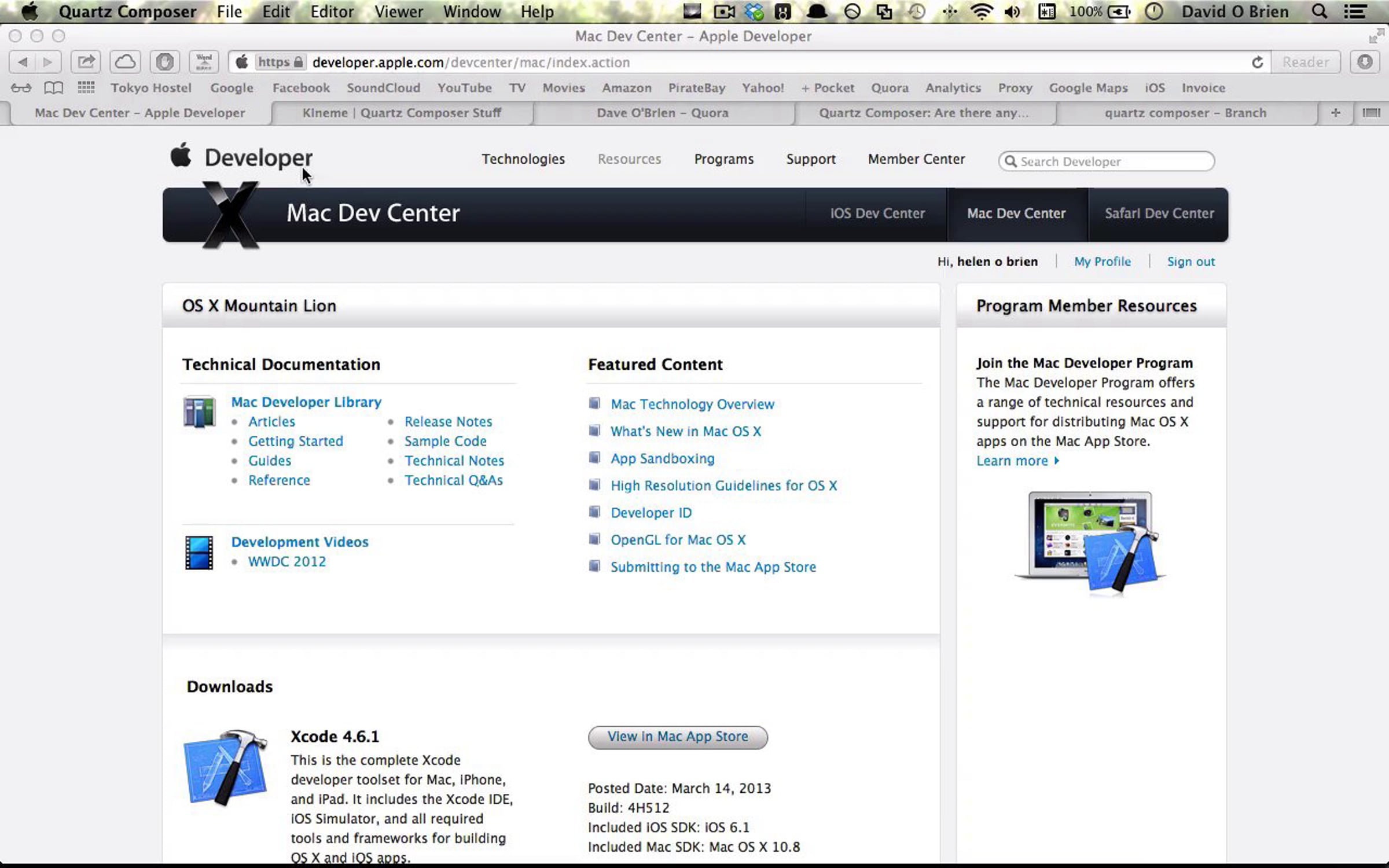Click the hand stop-sign ad blocker button
The width and height of the screenshot is (1389, 868).
pyautogui.click(x=164, y=62)
